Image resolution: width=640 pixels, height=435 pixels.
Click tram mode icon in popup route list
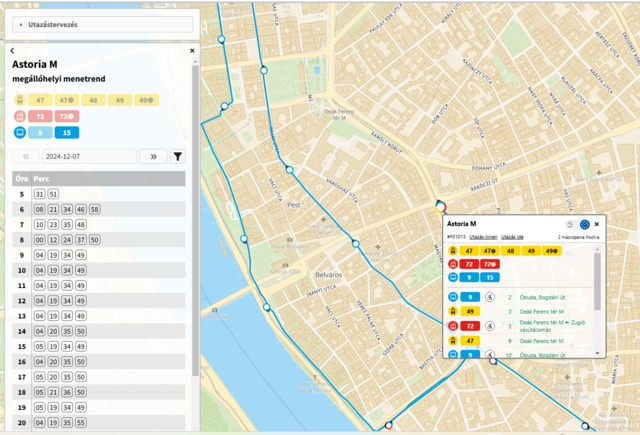point(453,251)
